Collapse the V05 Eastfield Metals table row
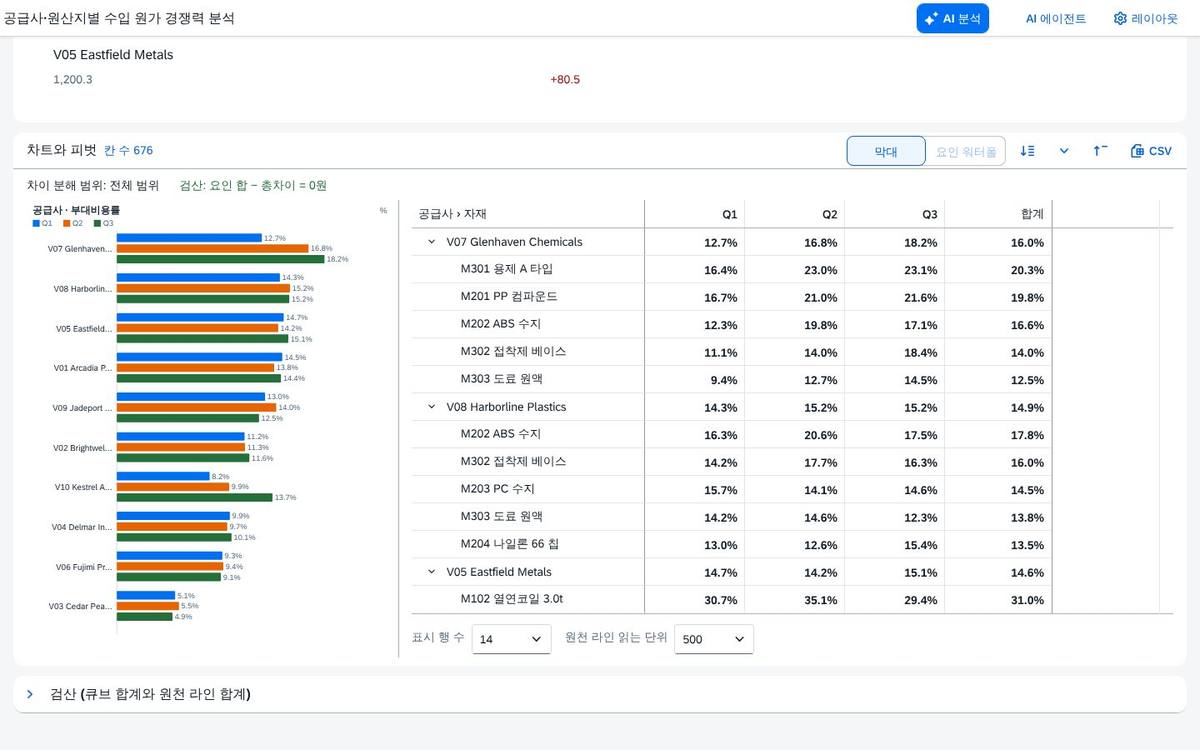Screen dimensions: 1200x750 tap(432, 572)
